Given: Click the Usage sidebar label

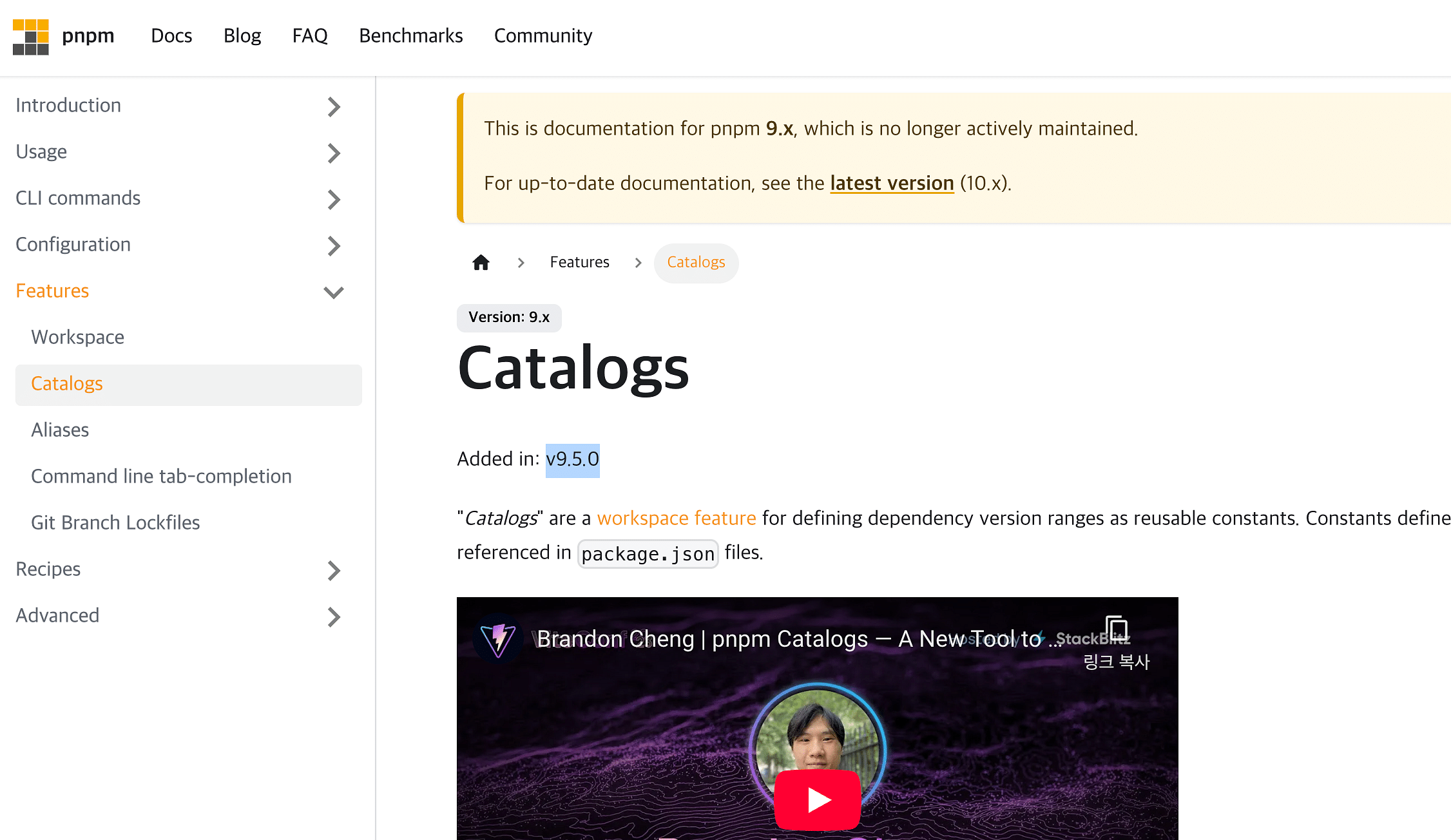Looking at the screenshot, I should pyautogui.click(x=41, y=151).
